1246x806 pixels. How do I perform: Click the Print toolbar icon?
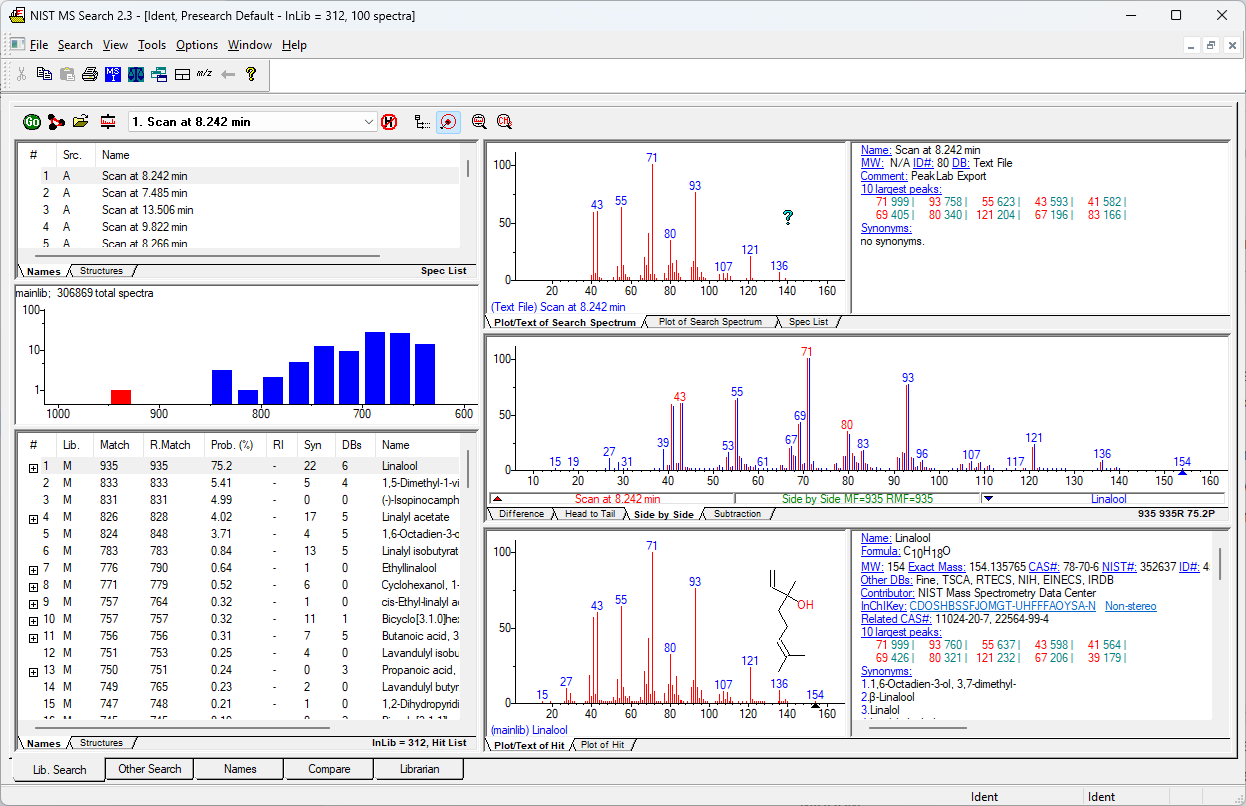pyautogui.click(x=90, y=74)
